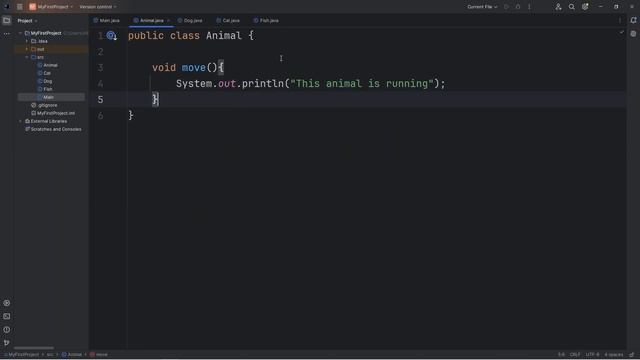
Task: Open IDE and Project Settings gear icon
Action: (585, 7)
